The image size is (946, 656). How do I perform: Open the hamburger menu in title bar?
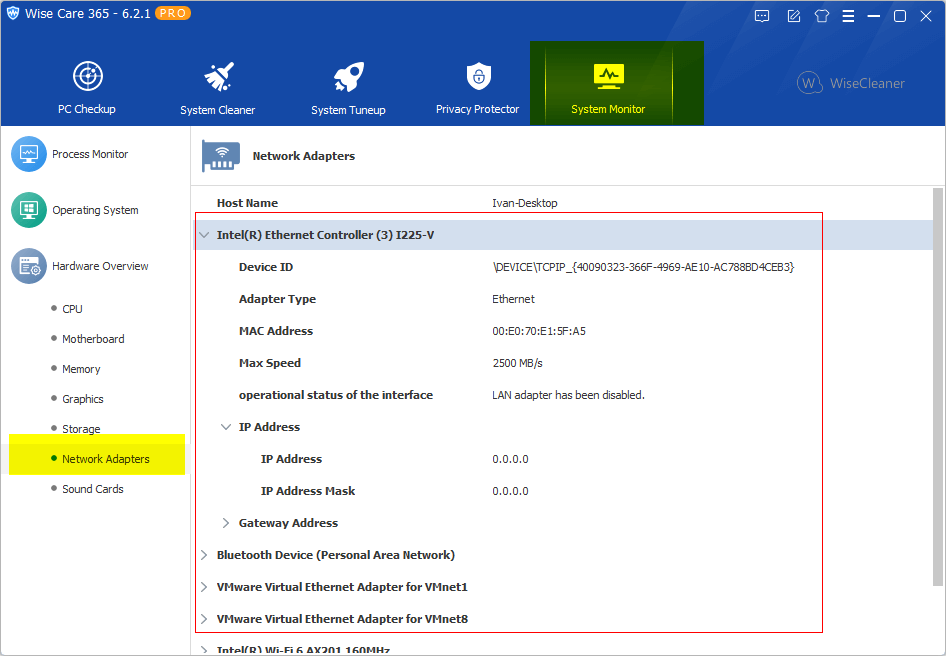(x=848, y=16)
